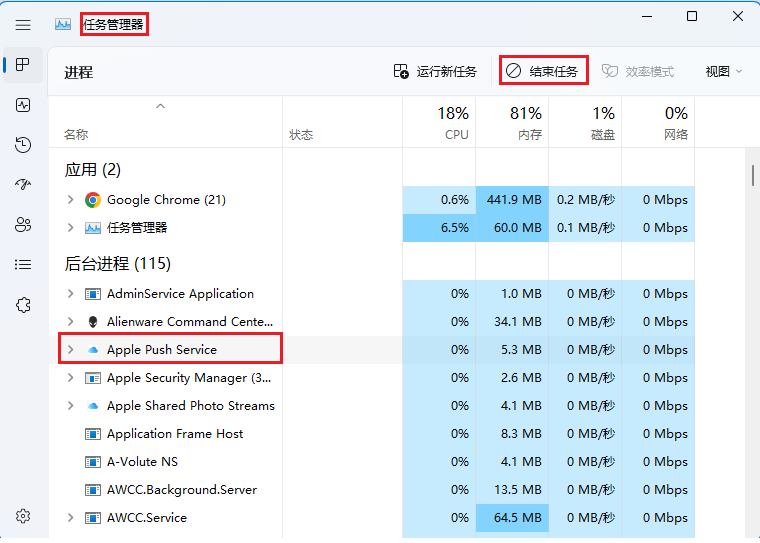Viewport: 760px width, 543px height.
Task: Open the Services page in sidebar
Action: pos(23,305)
